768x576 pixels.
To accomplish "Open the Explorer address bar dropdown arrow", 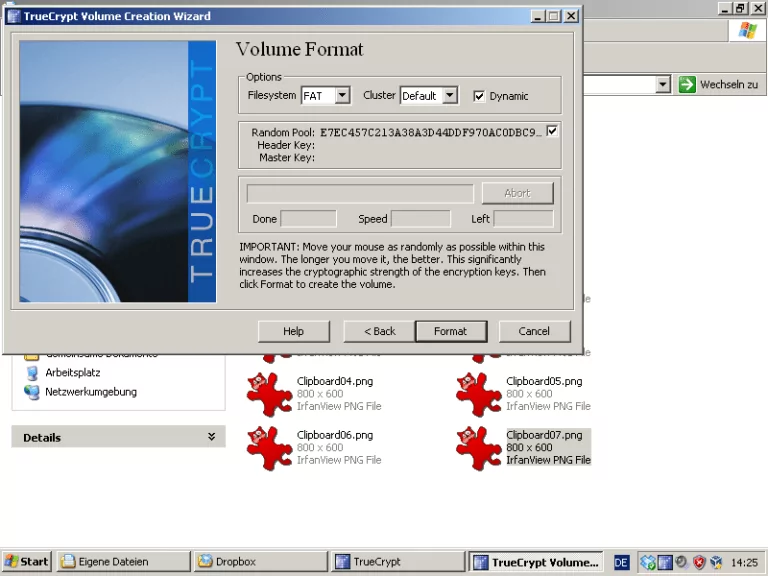I will (x=663, y=84).
